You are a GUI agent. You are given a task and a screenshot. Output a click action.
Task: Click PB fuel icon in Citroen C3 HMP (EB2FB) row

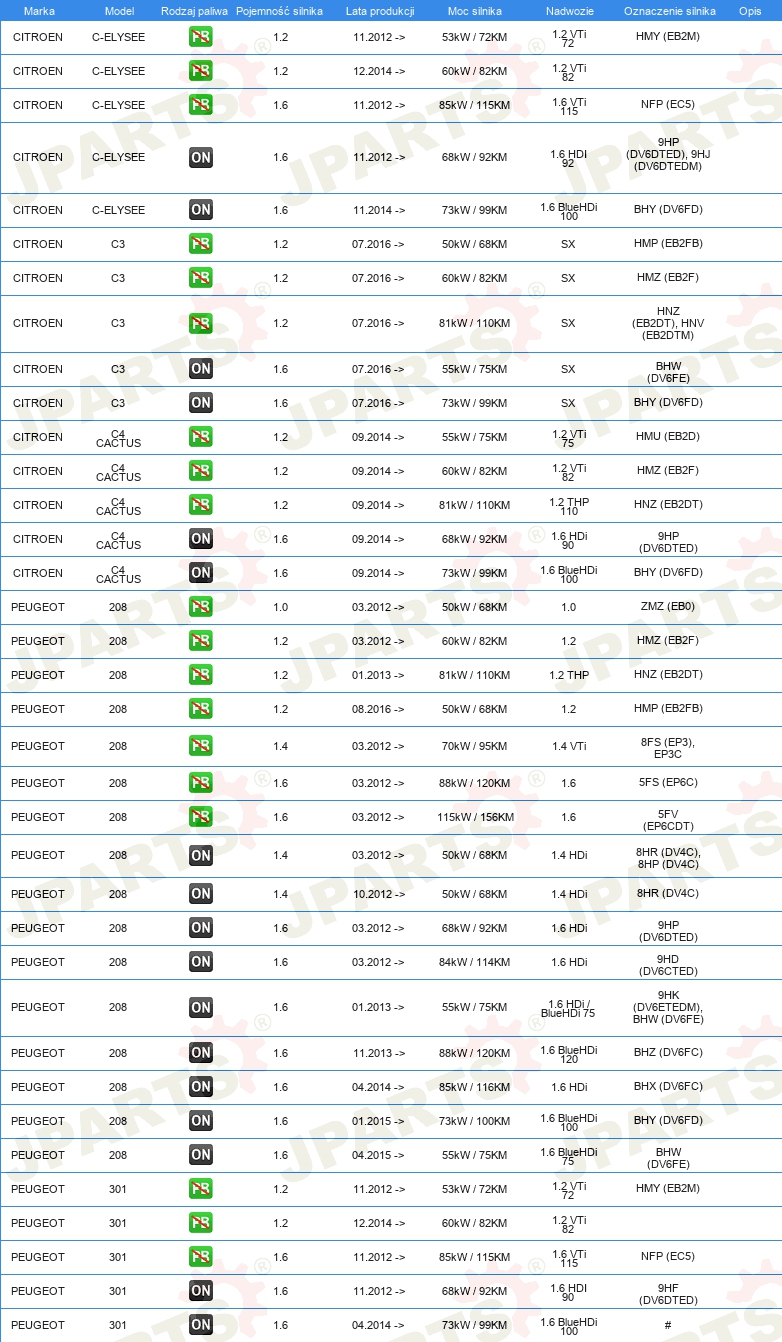[x=201, y=244]
